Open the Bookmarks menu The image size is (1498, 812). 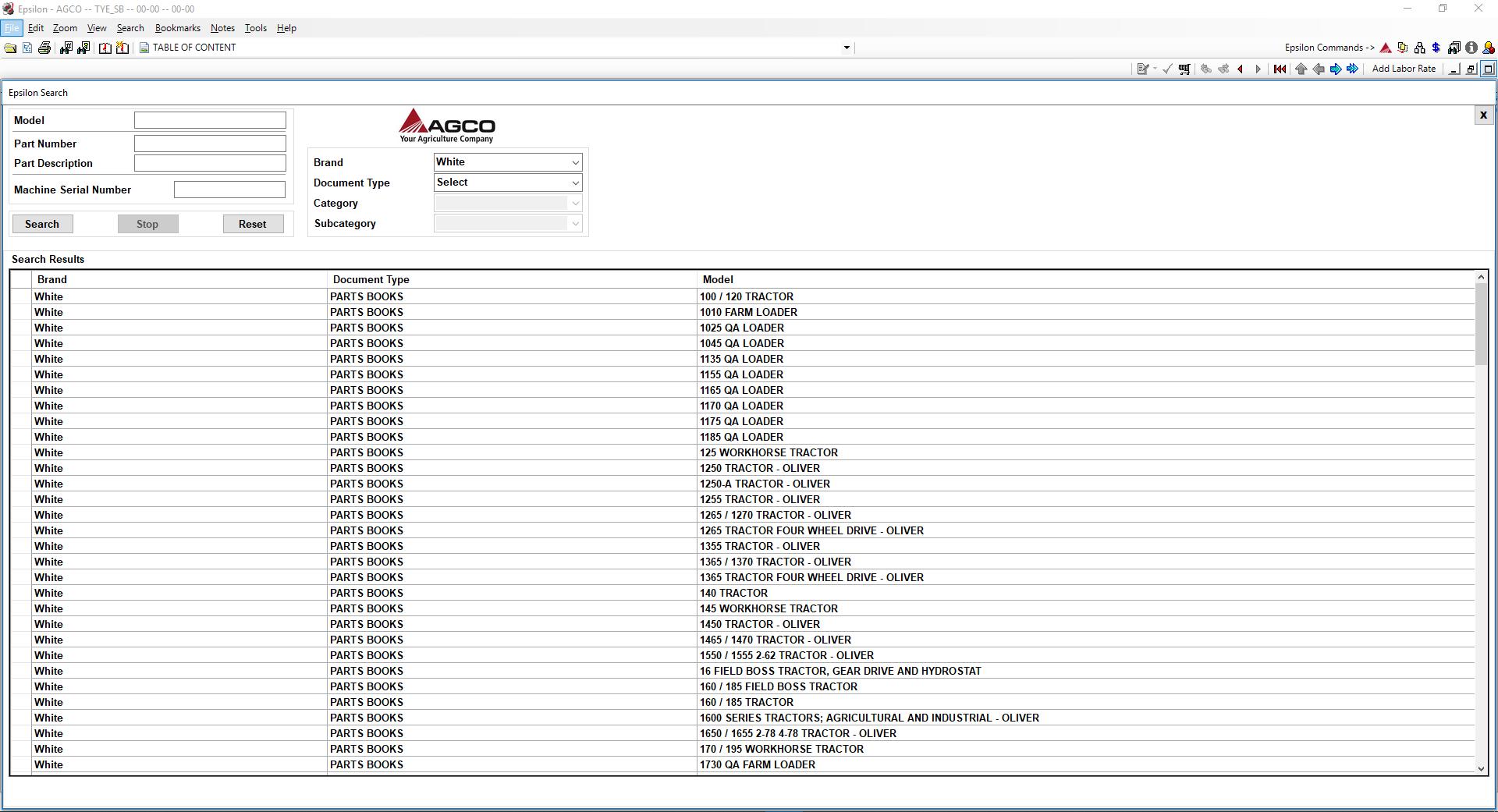click(178, 28)
